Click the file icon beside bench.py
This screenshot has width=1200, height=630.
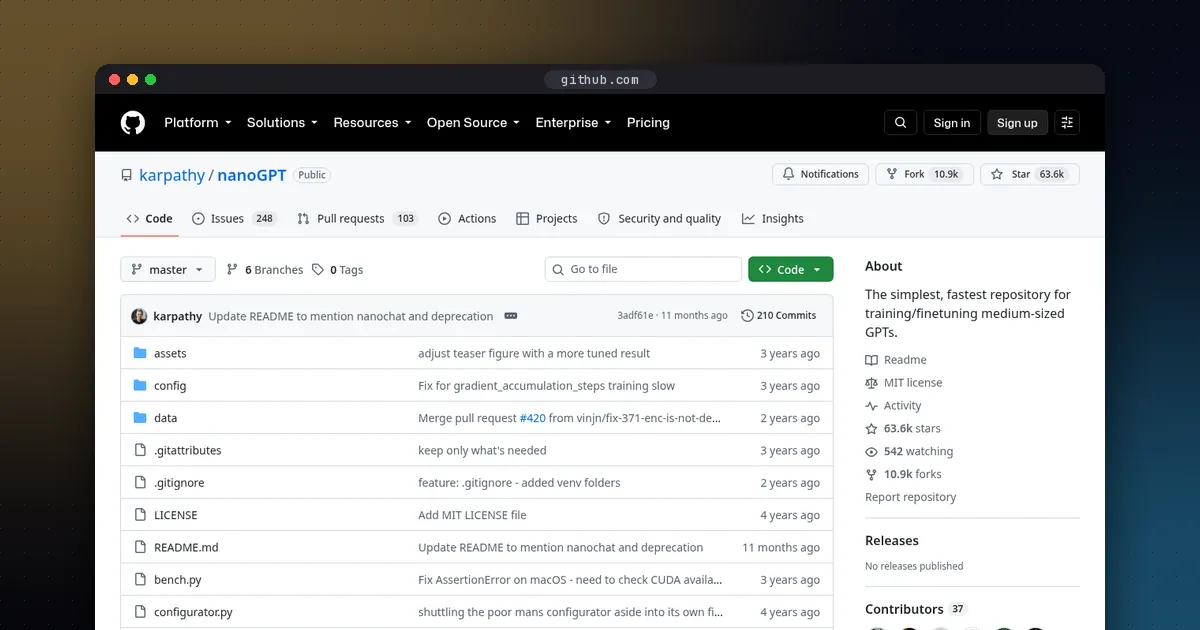(x=140, y=580)
